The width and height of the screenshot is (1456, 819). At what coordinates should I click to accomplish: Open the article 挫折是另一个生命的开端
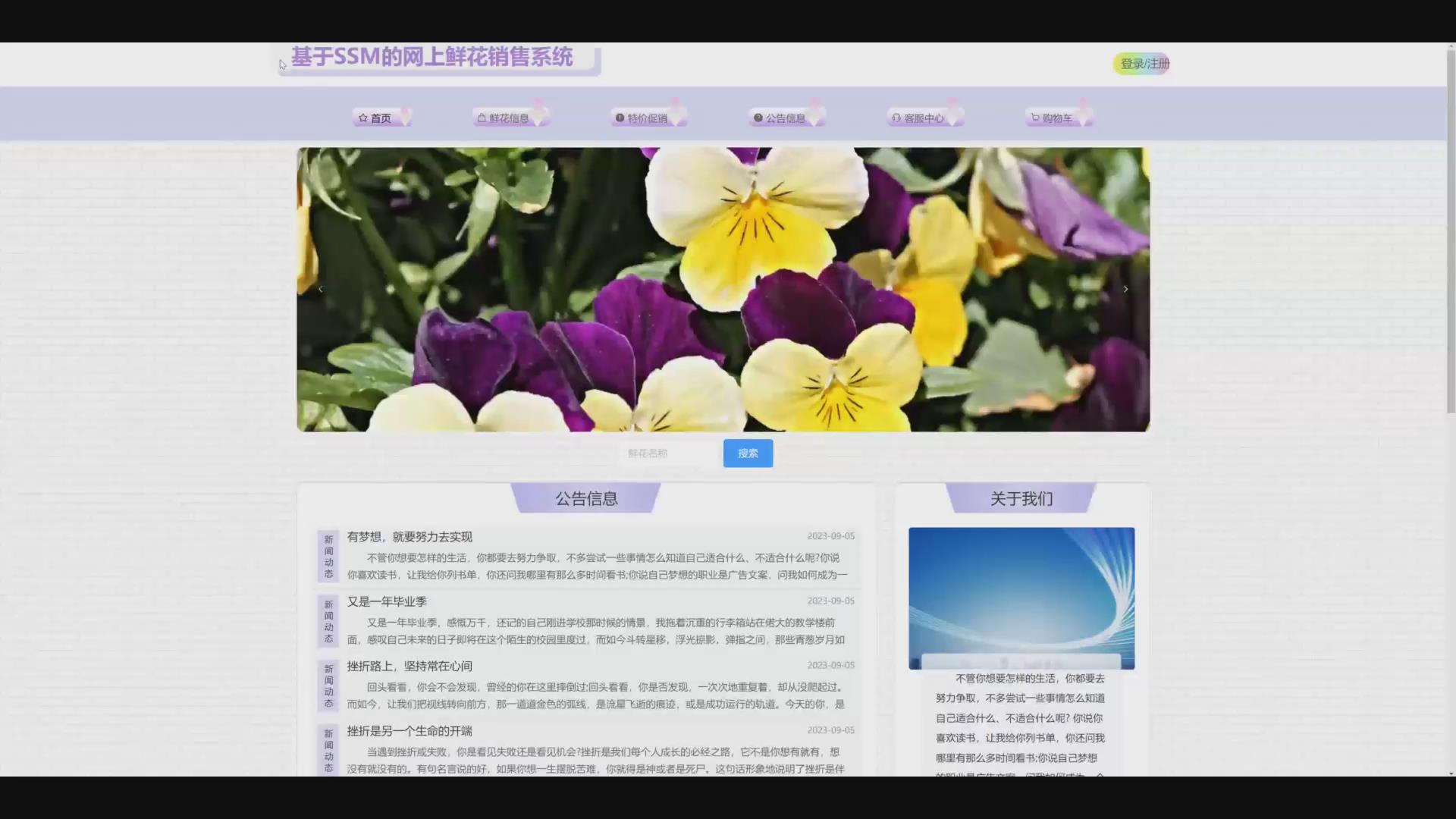[409, 731]
